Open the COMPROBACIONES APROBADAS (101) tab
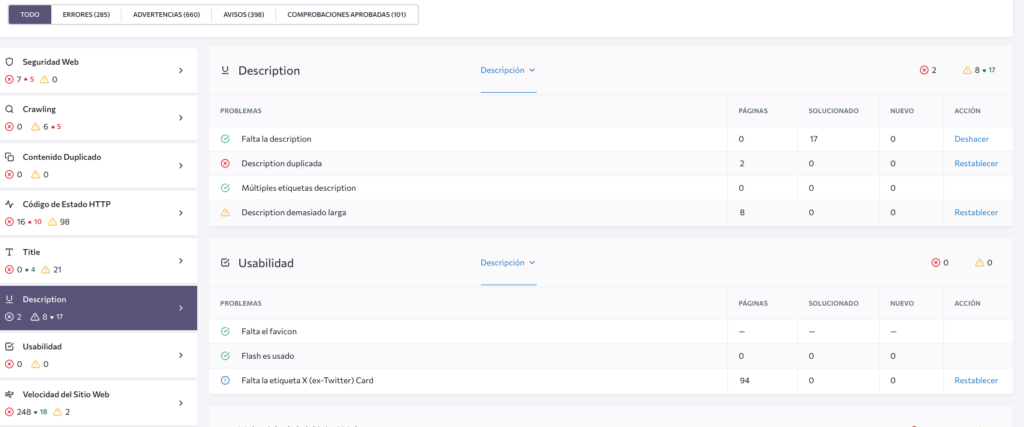The image size is (1024, 427). 347,14
